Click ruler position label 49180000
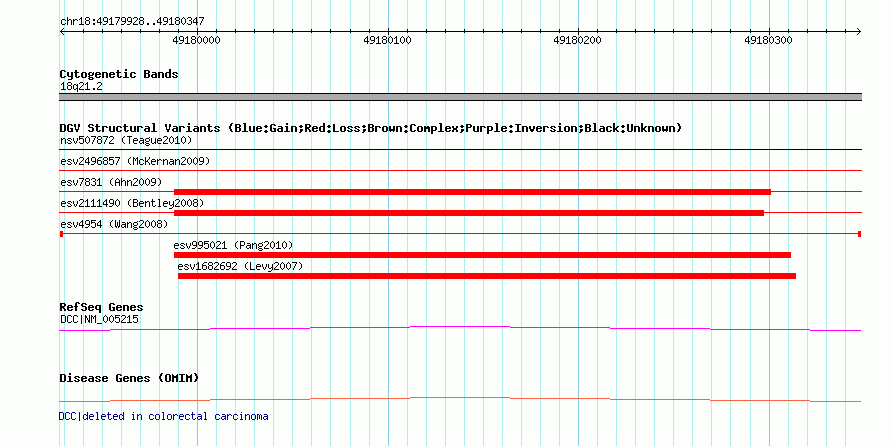 (x=196, y=41)
